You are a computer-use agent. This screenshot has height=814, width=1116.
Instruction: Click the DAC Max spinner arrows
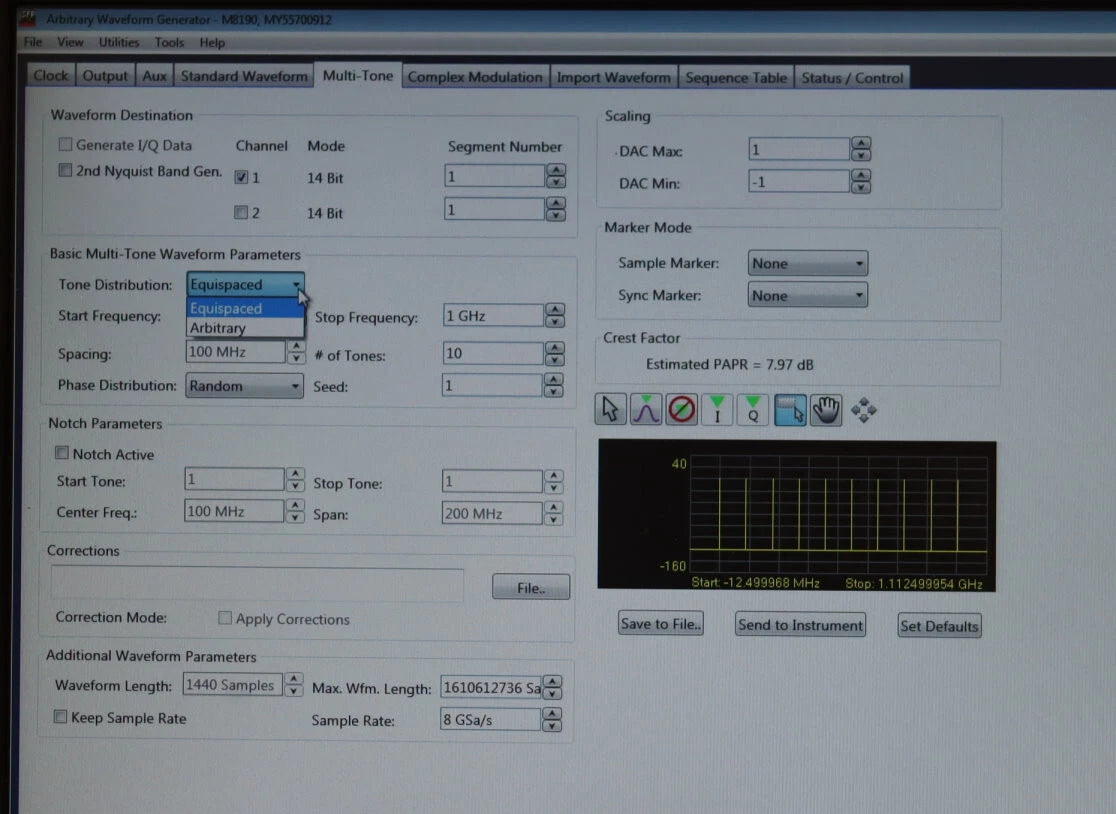point(860,149)
